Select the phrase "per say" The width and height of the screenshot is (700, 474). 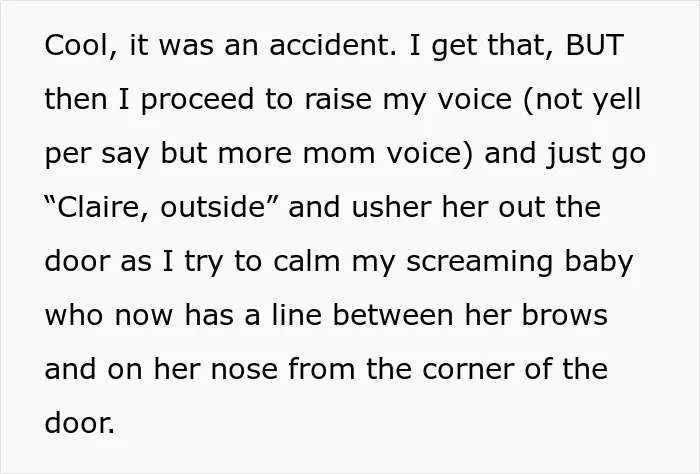coord(96,154)
